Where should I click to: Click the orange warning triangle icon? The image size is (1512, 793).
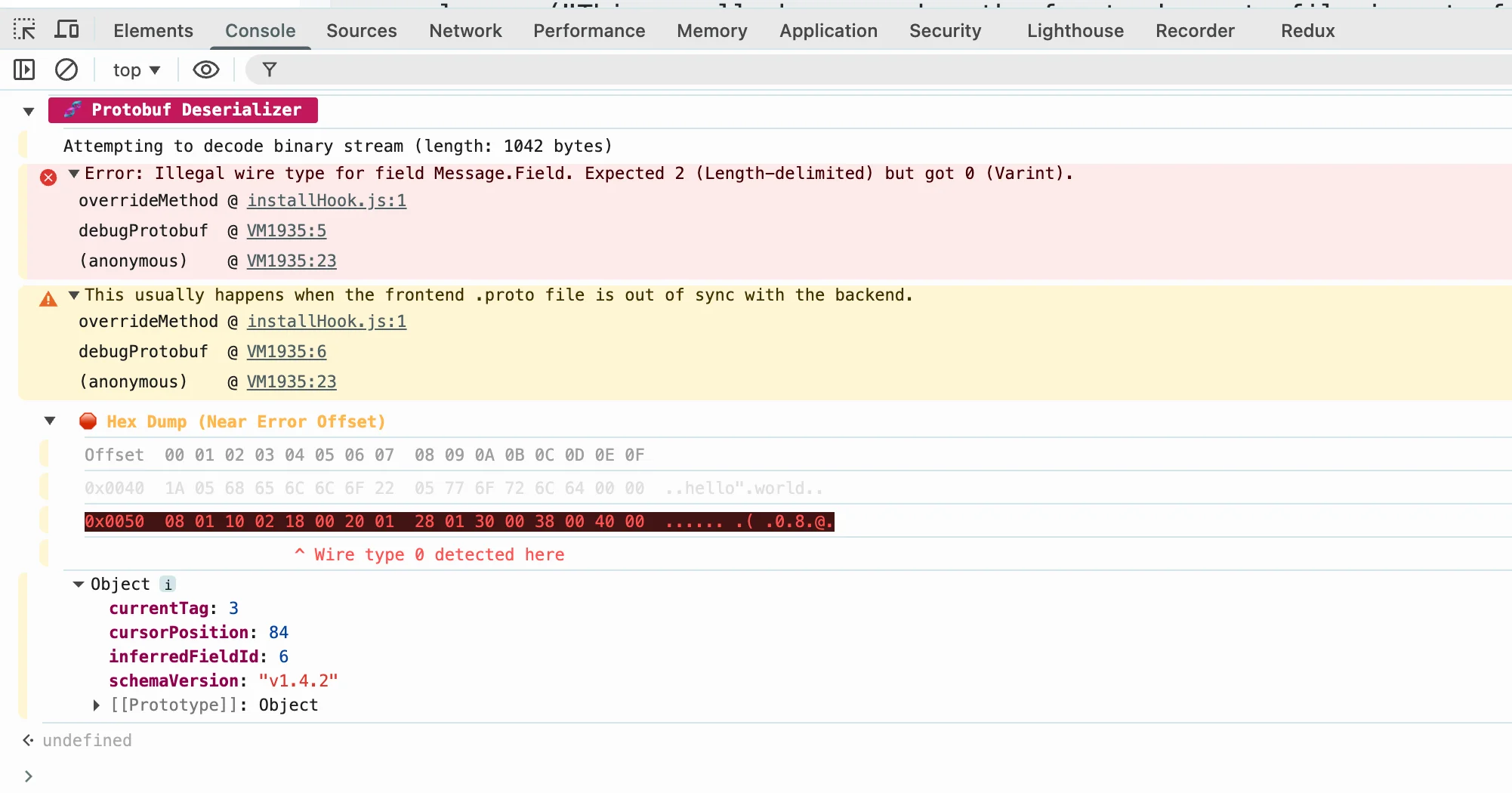(48, 299)
